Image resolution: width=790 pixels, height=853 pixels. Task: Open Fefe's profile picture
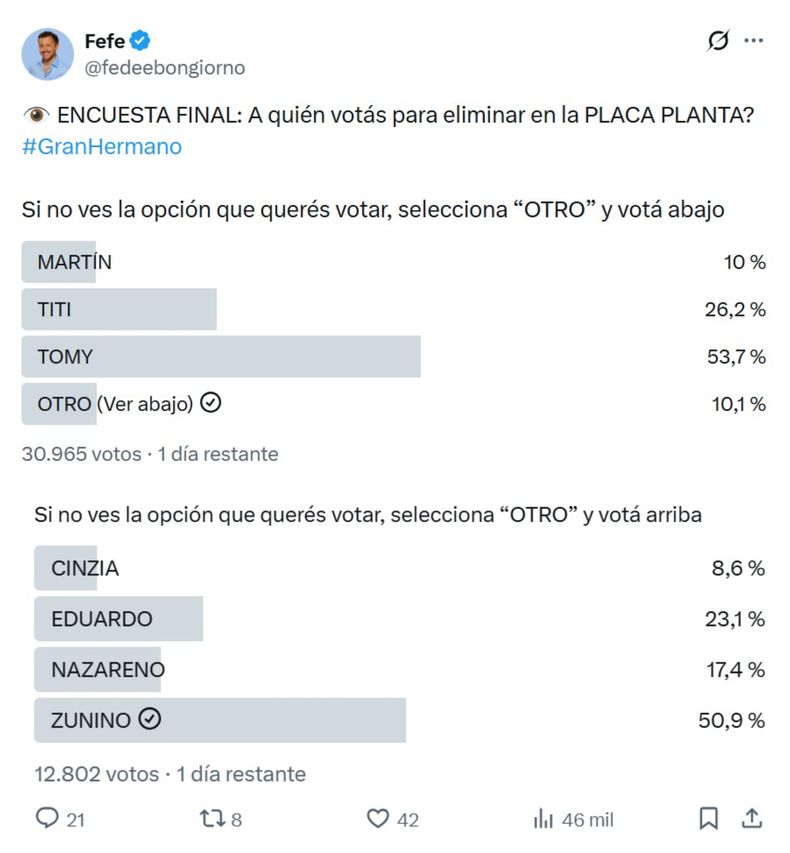point(47,54)
